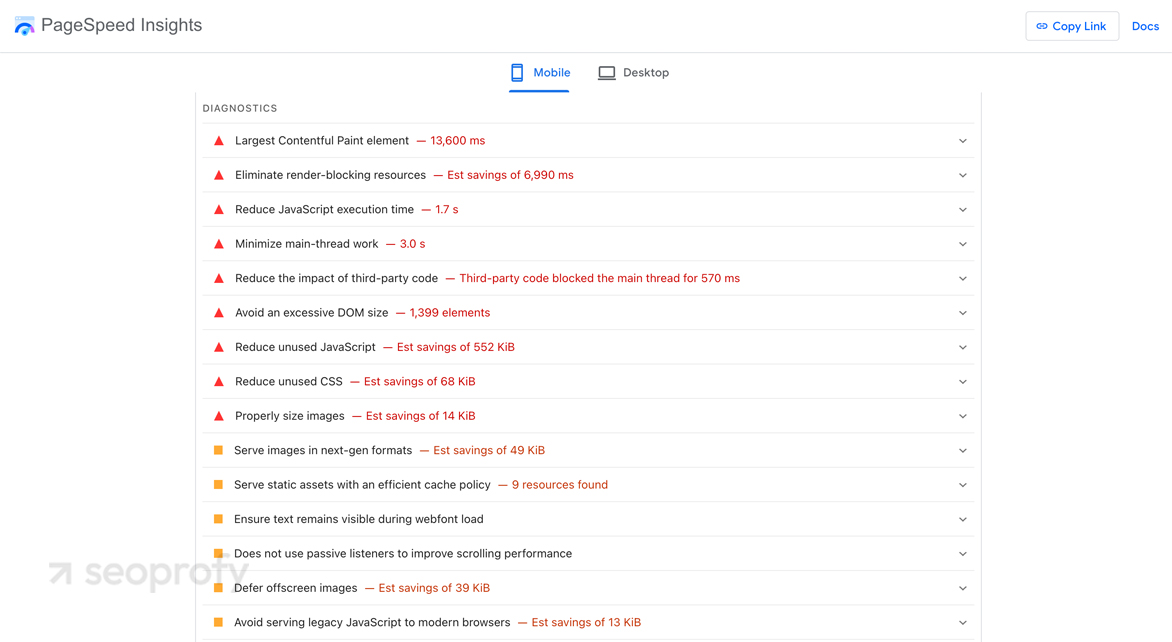
Task: Click the 1,399 elements value
Action: (450, 312)
